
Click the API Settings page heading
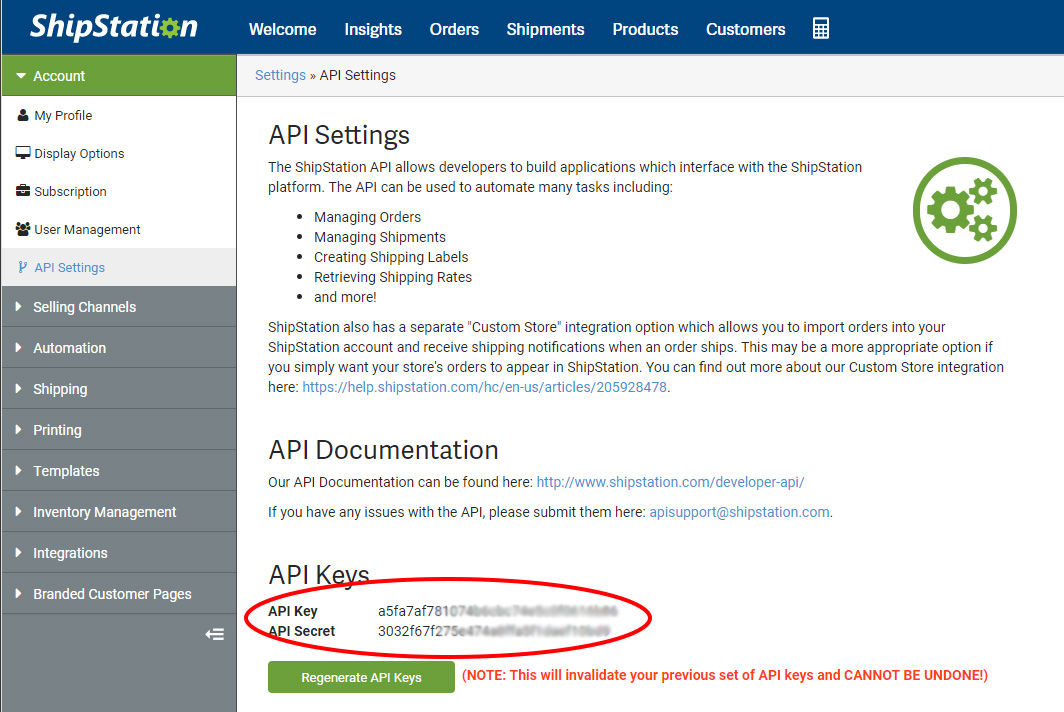point(339,135)
